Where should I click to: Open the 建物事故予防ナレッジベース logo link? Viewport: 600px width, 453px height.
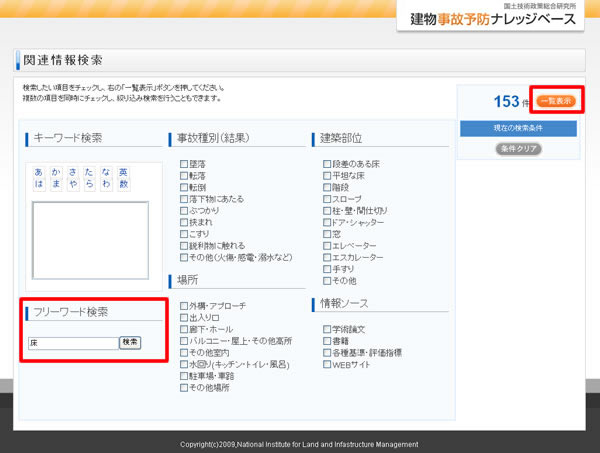point(492,18)
